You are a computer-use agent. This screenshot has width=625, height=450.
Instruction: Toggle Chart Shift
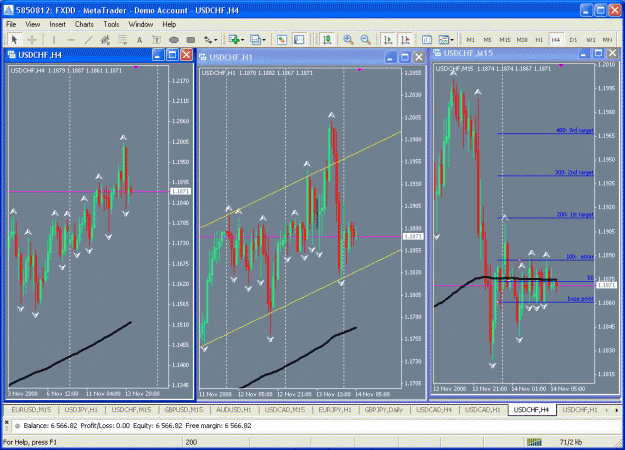(x=405, y=39)
